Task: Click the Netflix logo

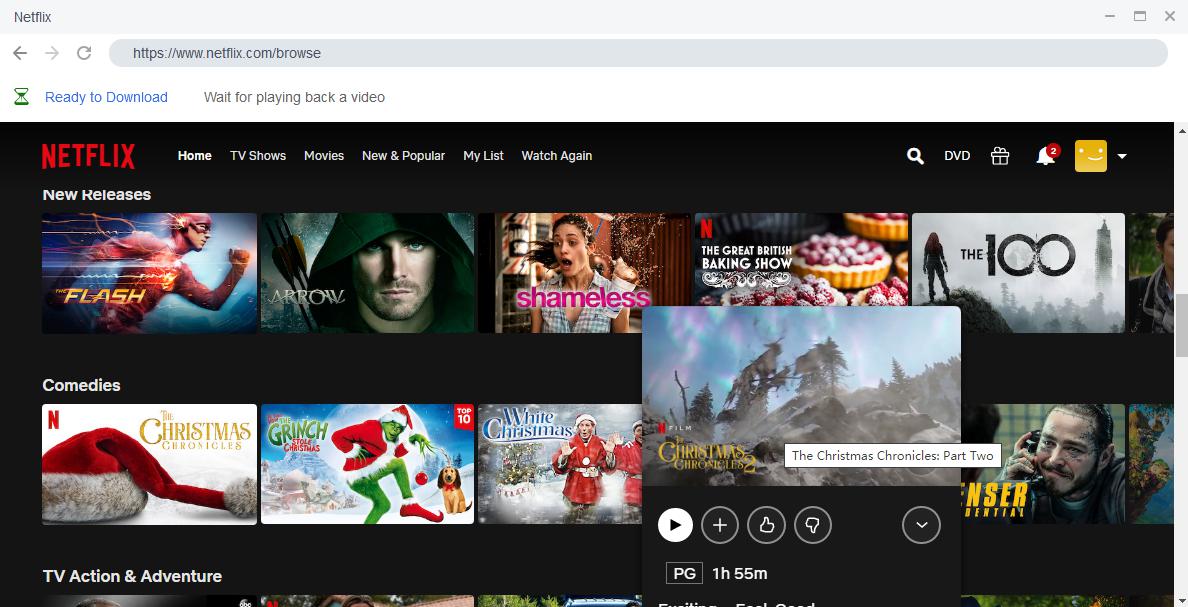Action: (89, 156)
